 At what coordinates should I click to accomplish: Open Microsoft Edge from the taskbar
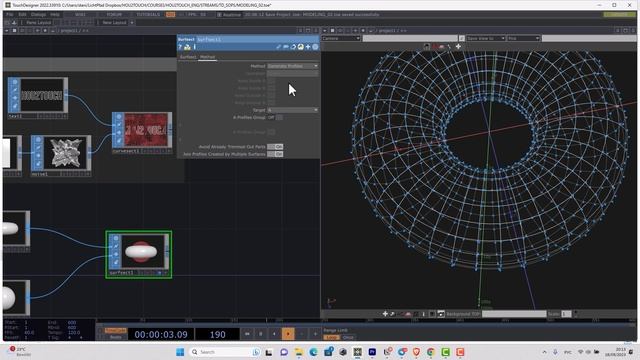[x=313, y=352]
